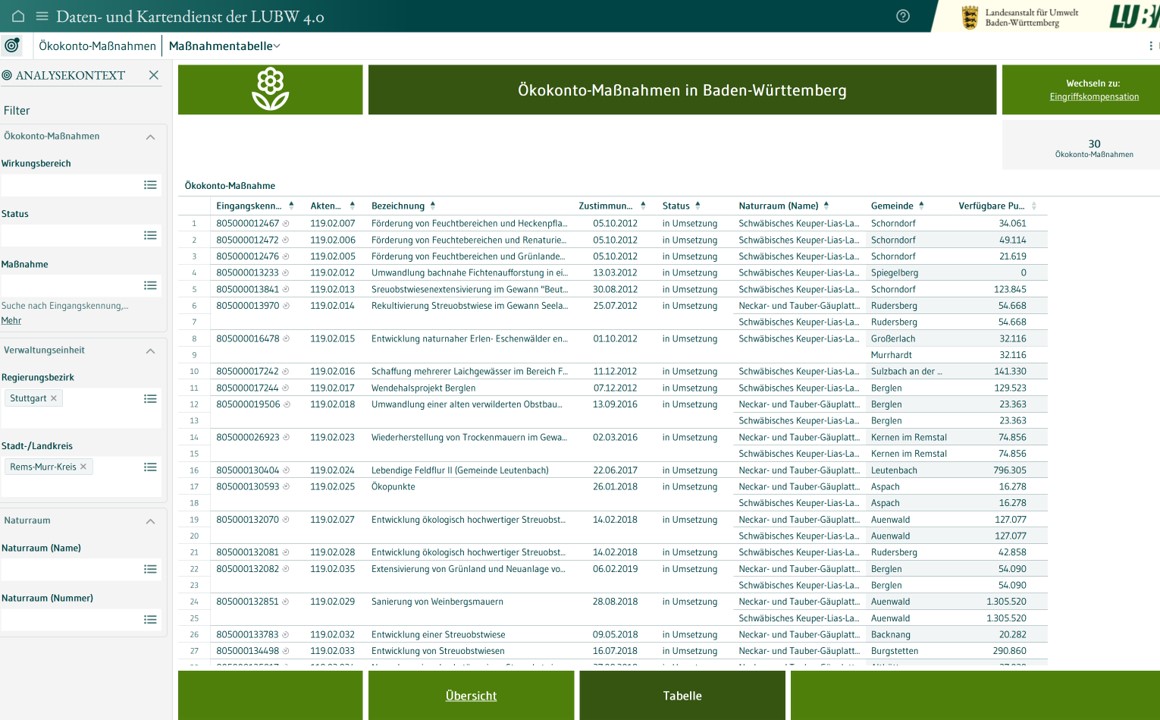
Task: Open the Naturraum (Nummer) filter list icon
Action: coord(150,619)
